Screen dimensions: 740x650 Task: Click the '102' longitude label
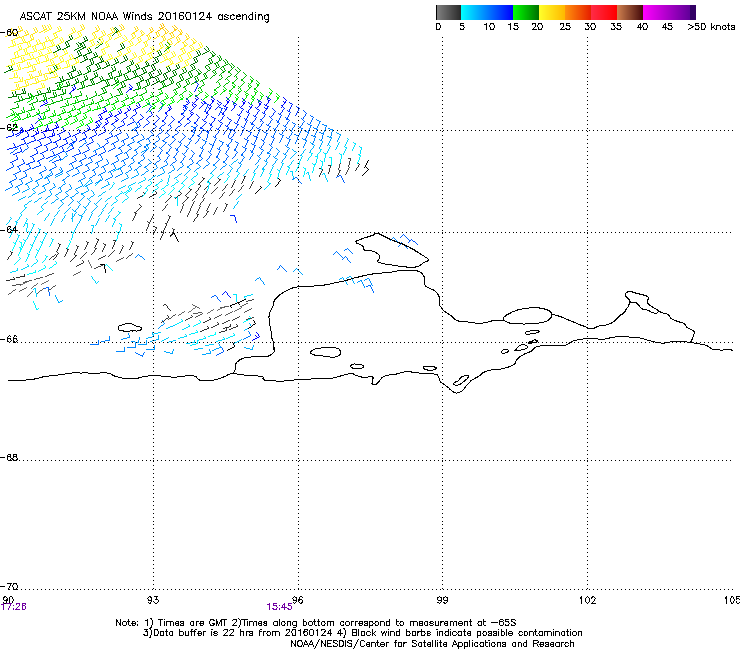pos(587,600)
